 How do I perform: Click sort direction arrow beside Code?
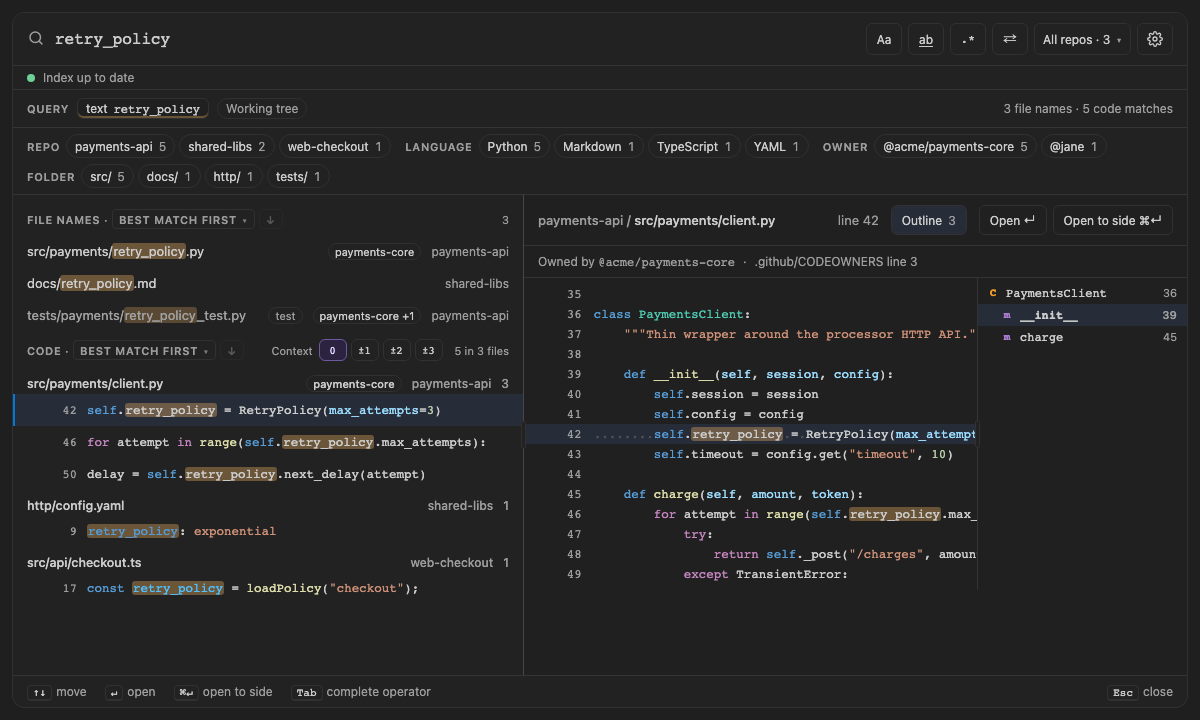click(232, 351)
